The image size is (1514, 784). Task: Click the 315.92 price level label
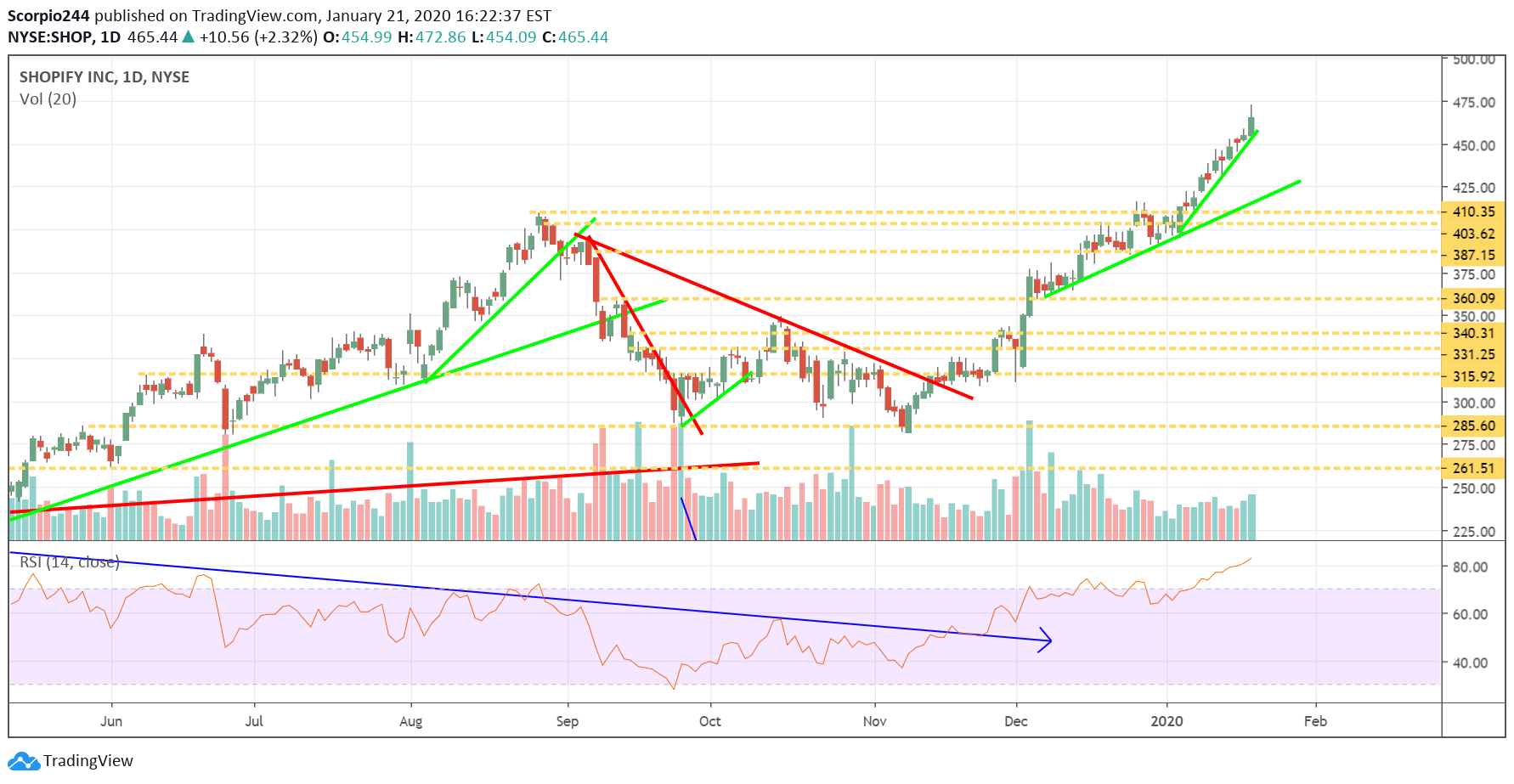(1473, 376)
